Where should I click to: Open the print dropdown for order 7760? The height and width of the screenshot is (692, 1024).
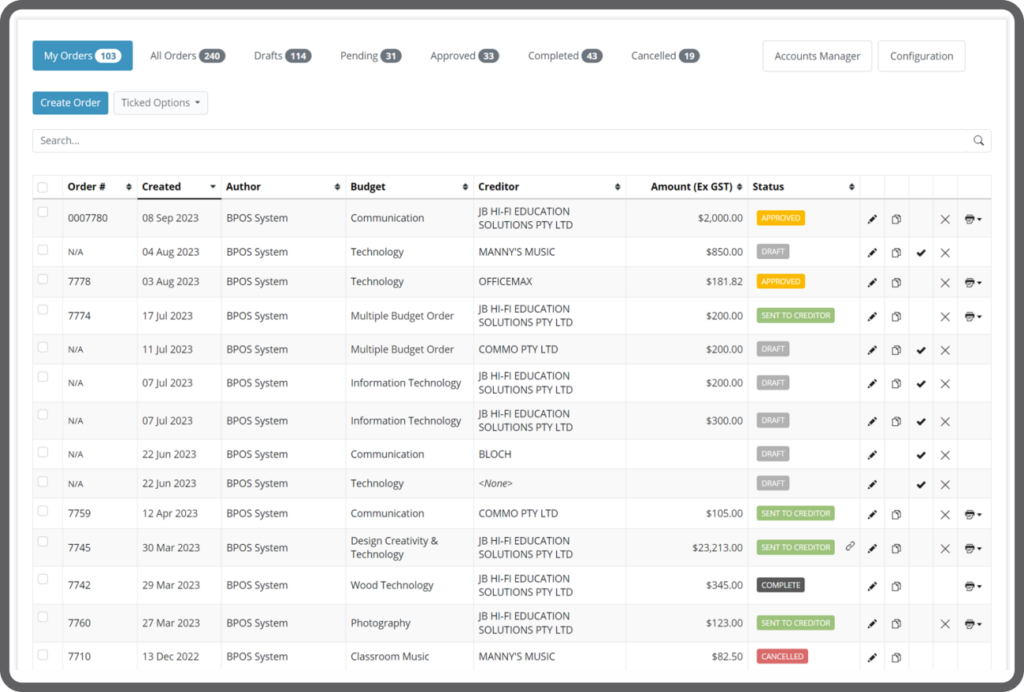click(x=972, y=624)
